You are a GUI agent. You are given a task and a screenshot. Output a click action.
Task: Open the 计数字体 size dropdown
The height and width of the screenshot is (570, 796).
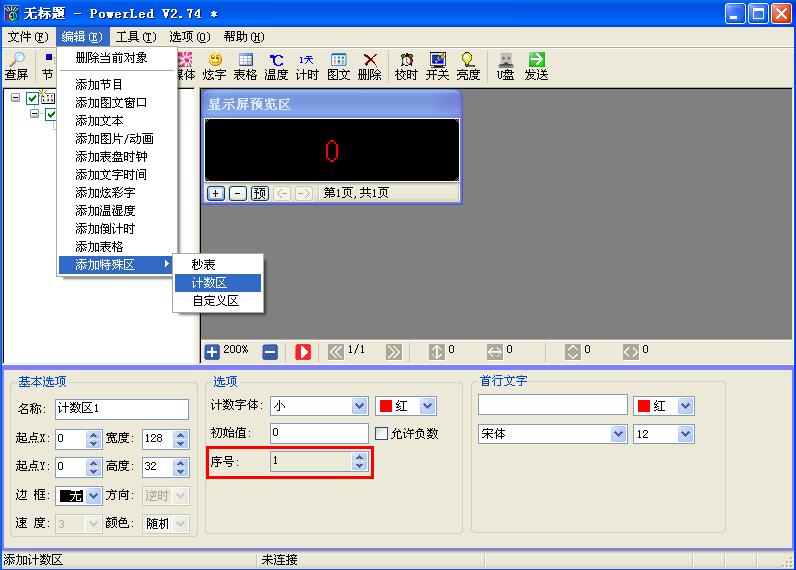click(360, 406)
